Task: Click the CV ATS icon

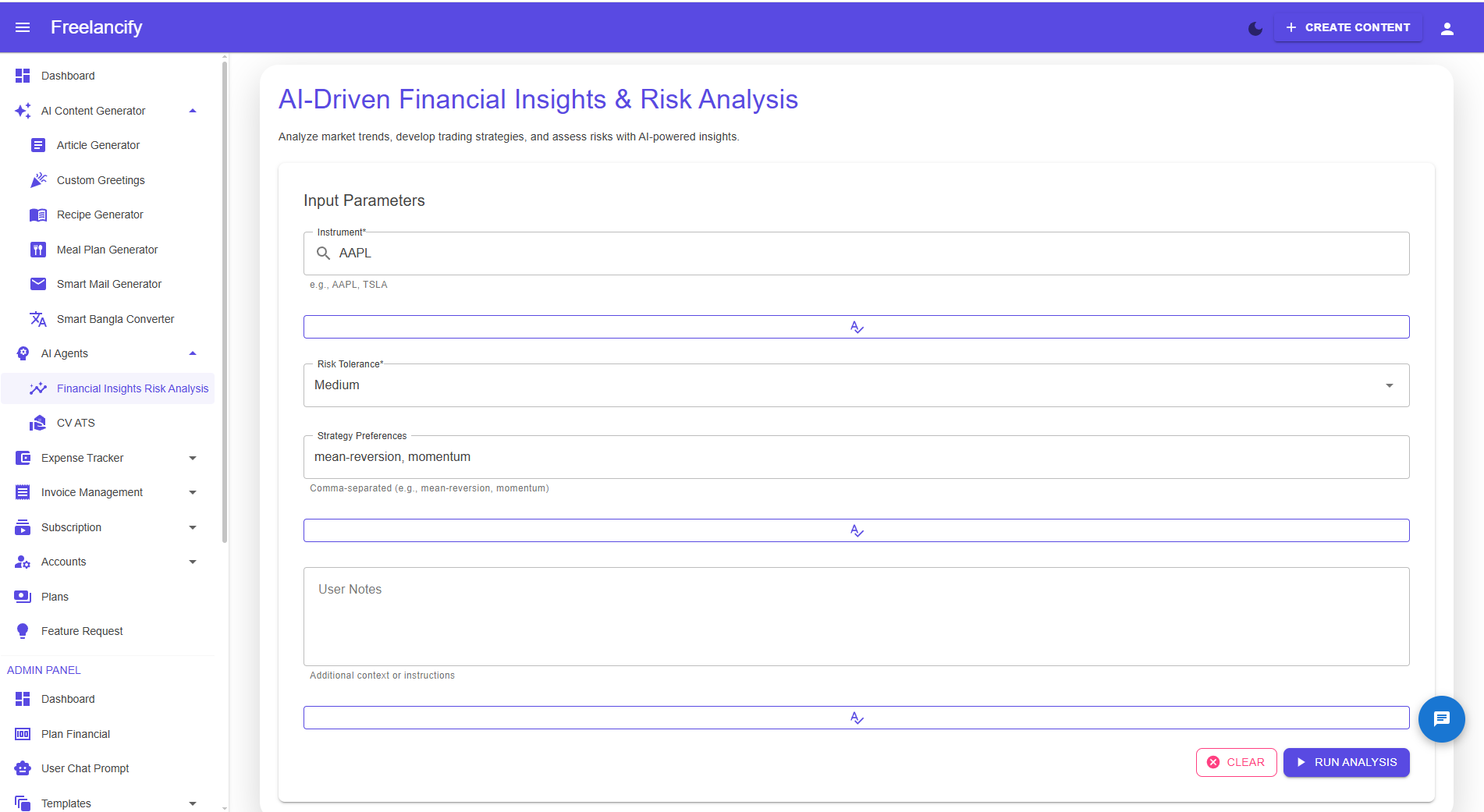Action: pos(38,423)
